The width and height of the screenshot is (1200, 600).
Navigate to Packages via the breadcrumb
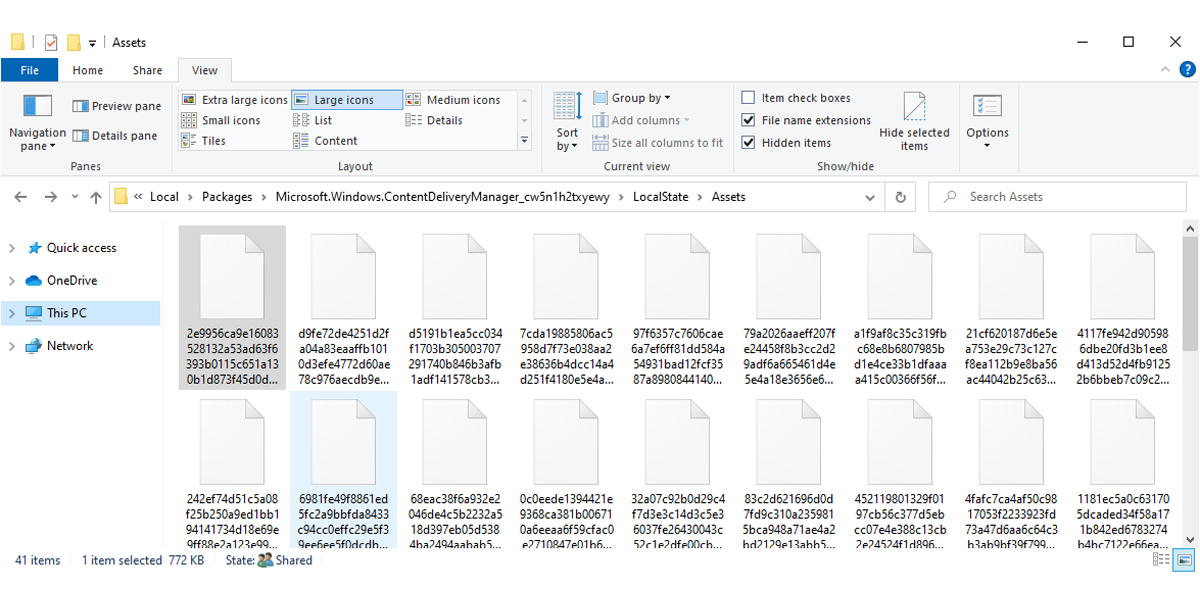228,197
